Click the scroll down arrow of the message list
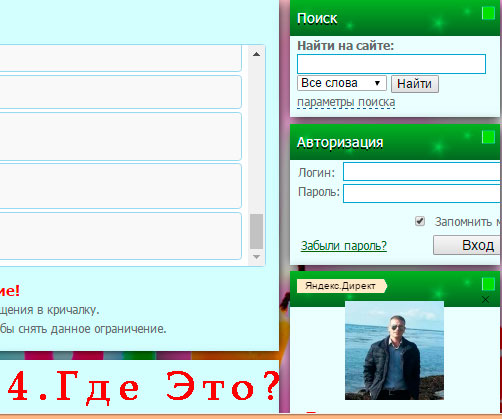 (x=256, y=257)
